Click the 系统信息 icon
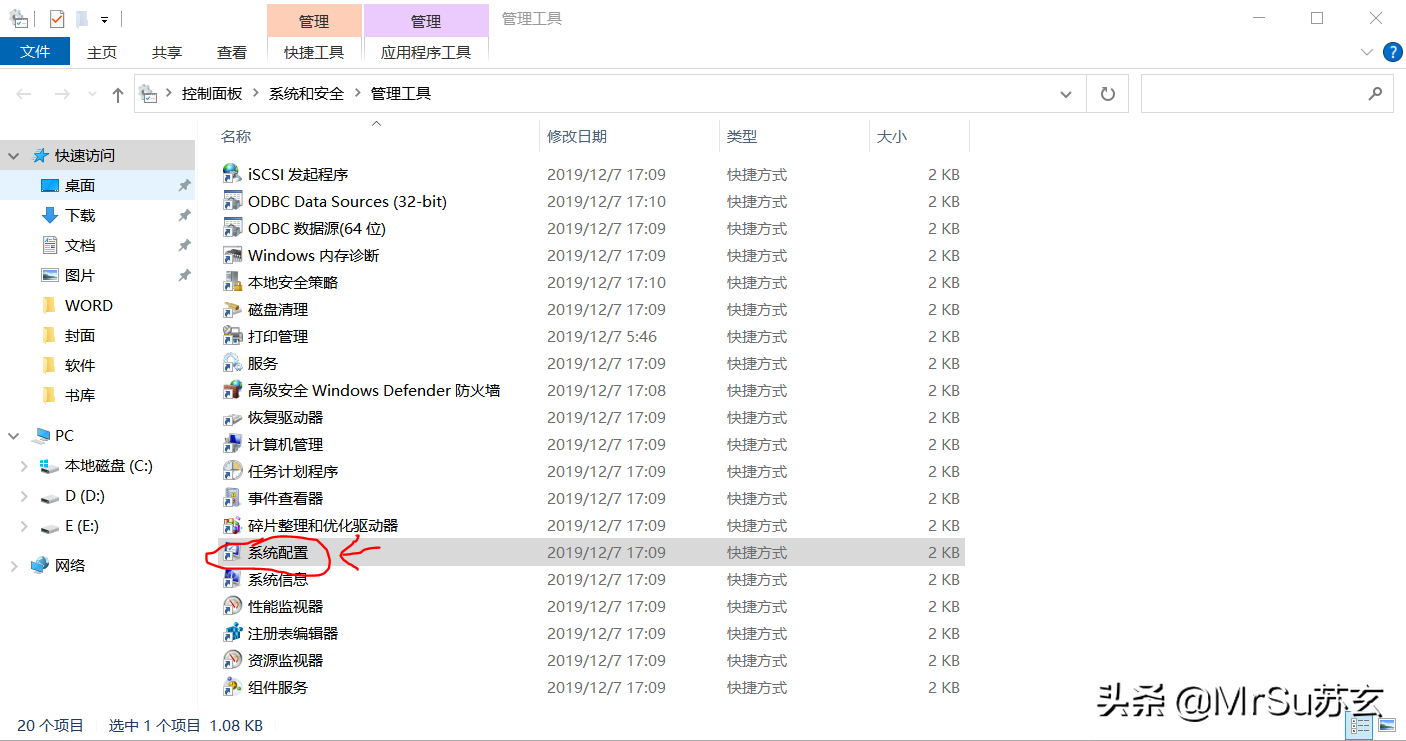The width and height of the screenshot is (1406, 741). point(232,579)
